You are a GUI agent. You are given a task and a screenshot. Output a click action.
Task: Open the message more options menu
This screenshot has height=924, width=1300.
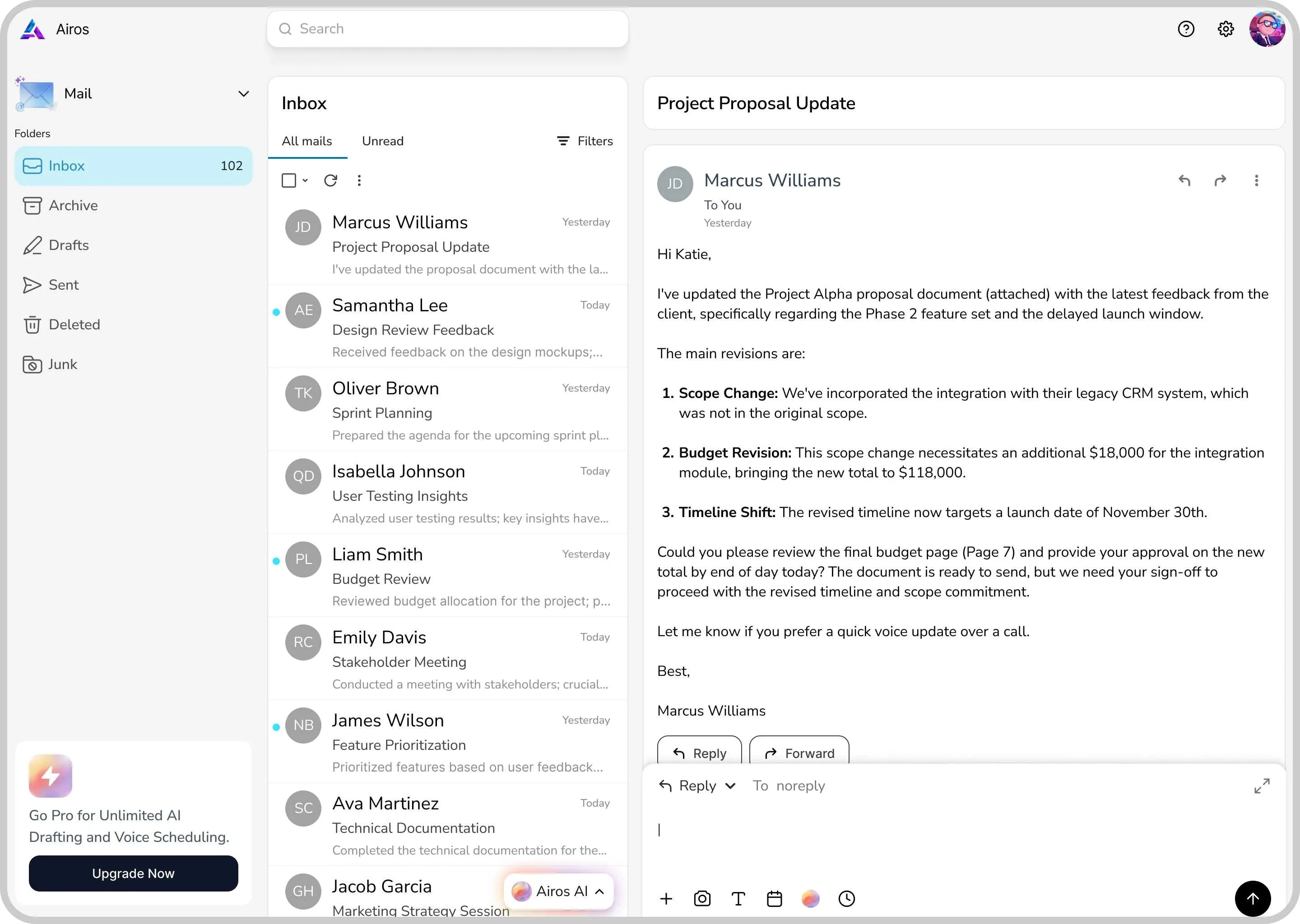(x=1257, y=180)
